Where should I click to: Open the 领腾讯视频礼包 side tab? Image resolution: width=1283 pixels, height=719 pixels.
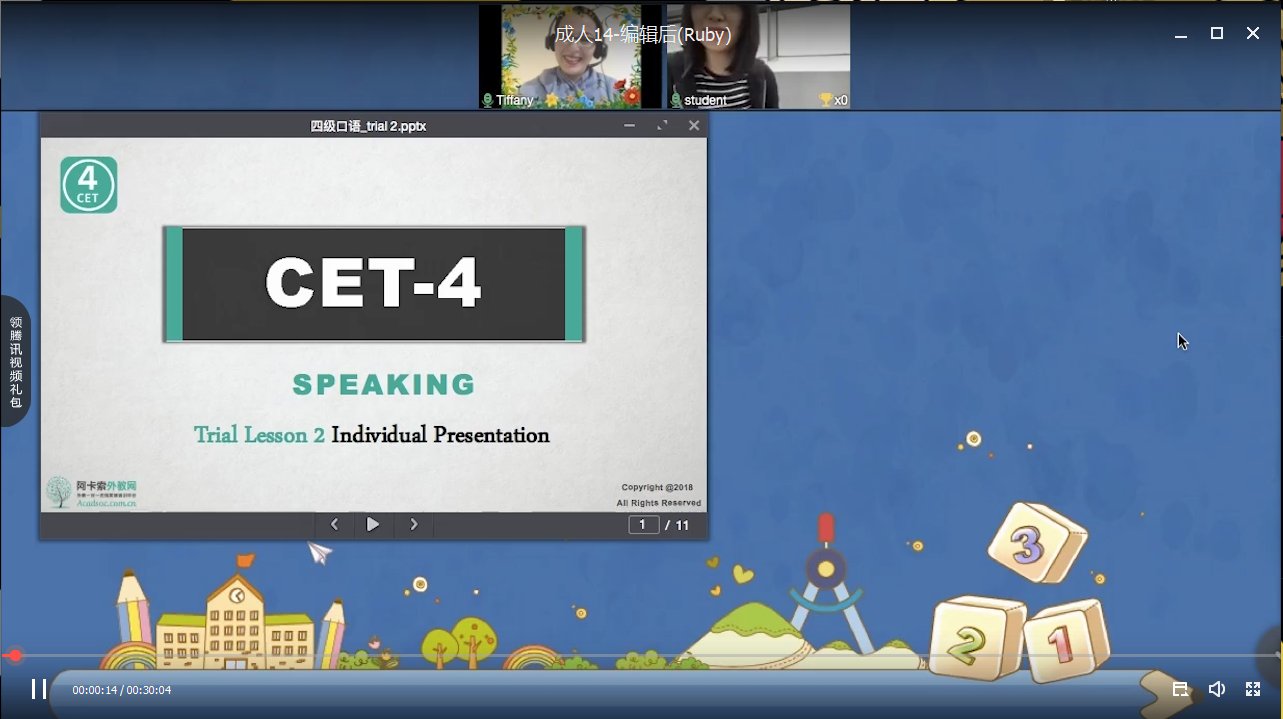(16, 362)
